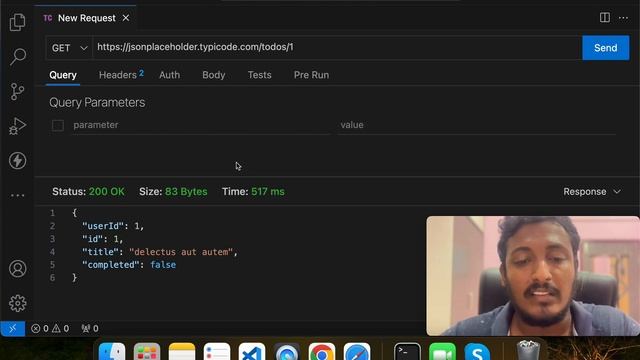Open Skype from the dock
The height and width of the screenshot is (360, 640).
pyautogui.click(x=477, y=352)
